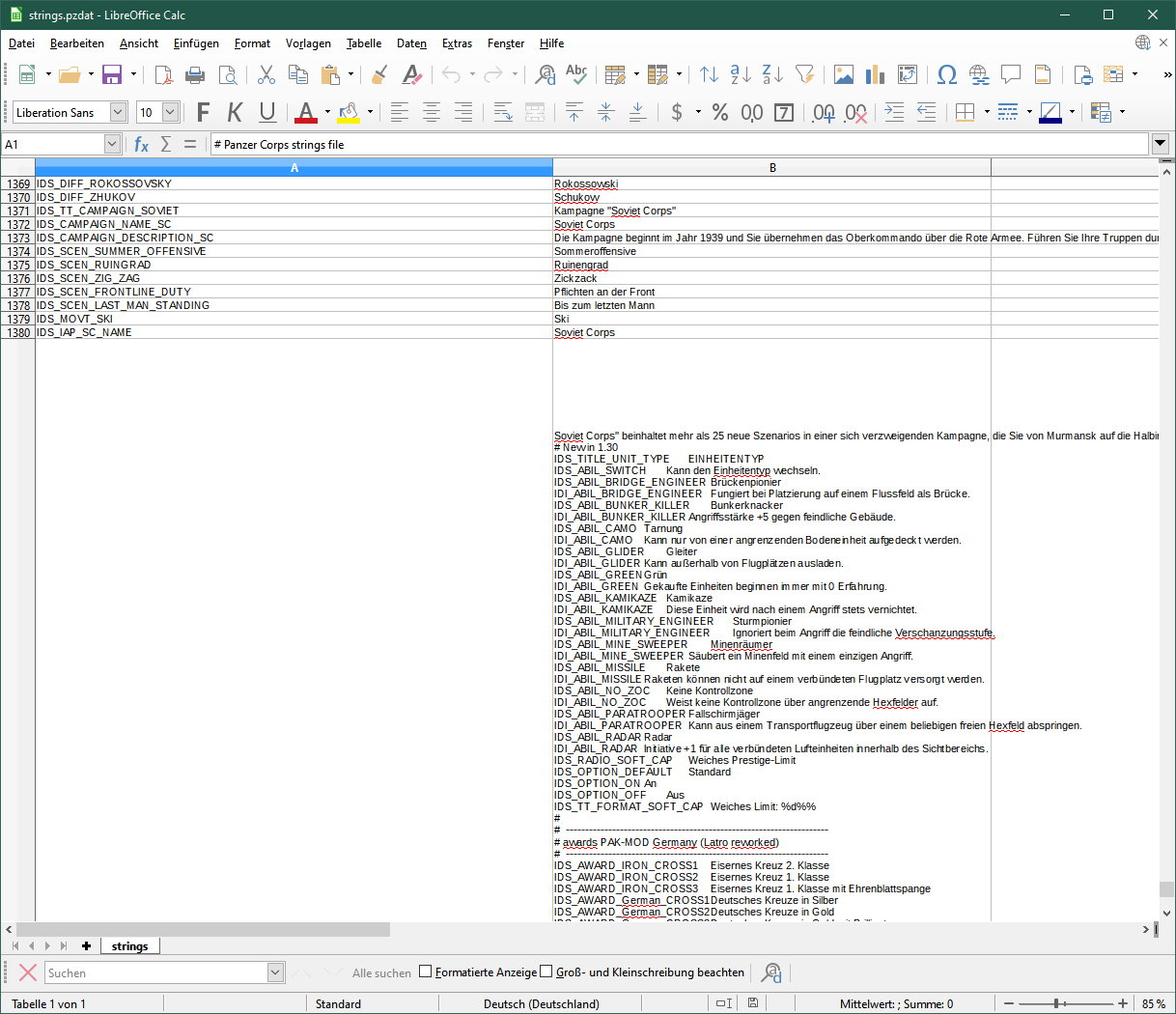Toggle the Formatierte Anzeige checkbox
The width and height of the screenshot is (1176, 1014).
[425, 972]
